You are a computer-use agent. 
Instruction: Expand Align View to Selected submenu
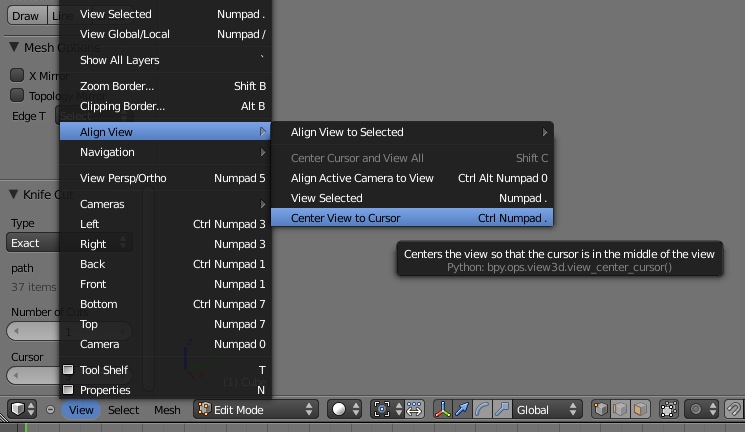coord(412,132)
